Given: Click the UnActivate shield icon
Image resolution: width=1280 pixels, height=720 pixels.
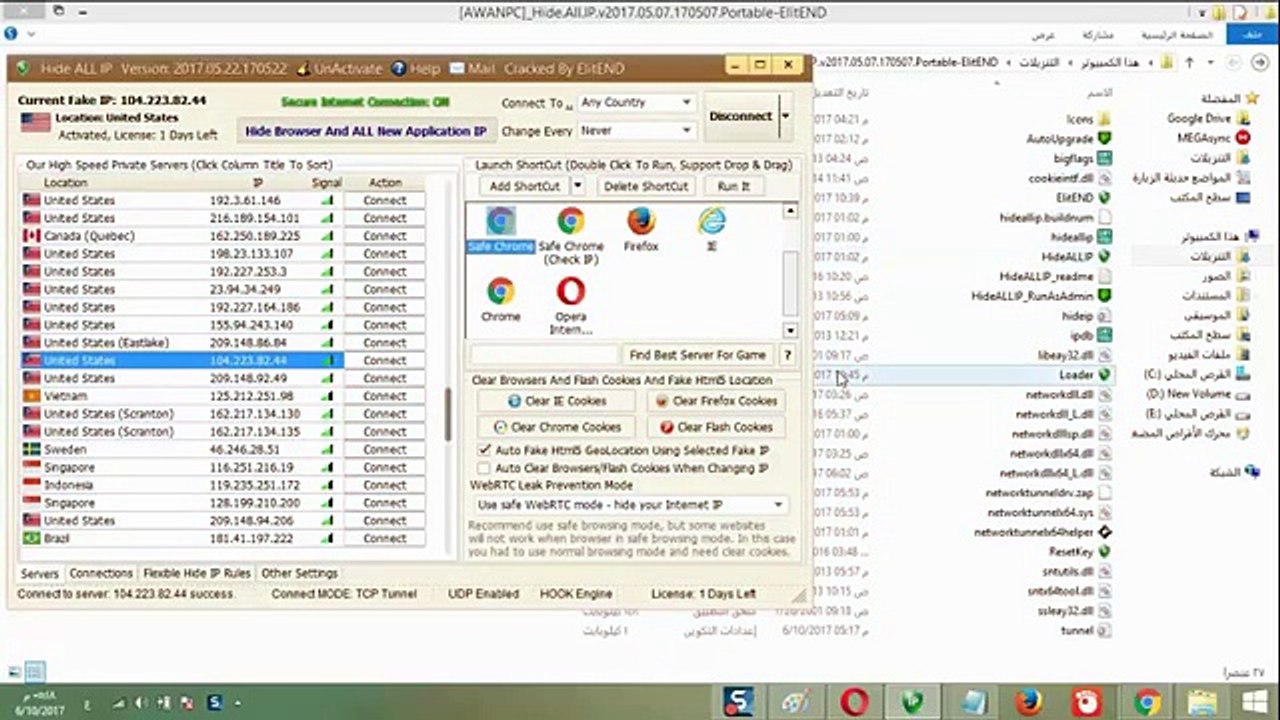Looking at the screenshot, I should point(302,69).
